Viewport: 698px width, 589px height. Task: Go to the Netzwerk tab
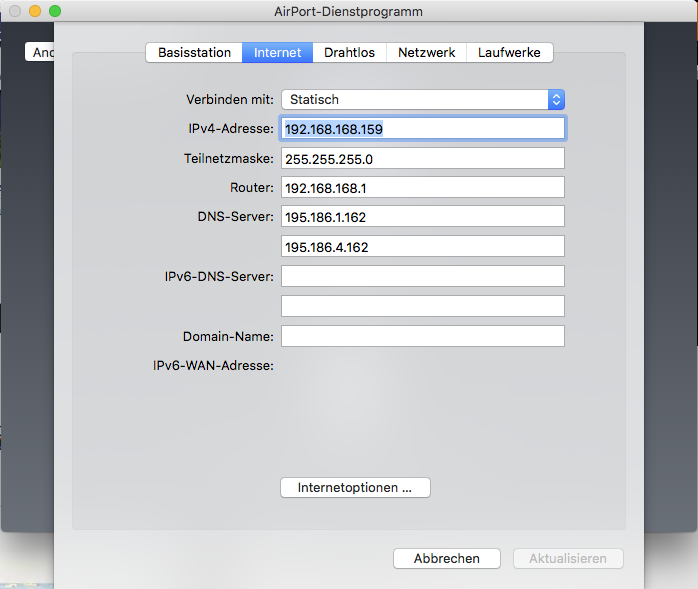click(x=426, y=53)
